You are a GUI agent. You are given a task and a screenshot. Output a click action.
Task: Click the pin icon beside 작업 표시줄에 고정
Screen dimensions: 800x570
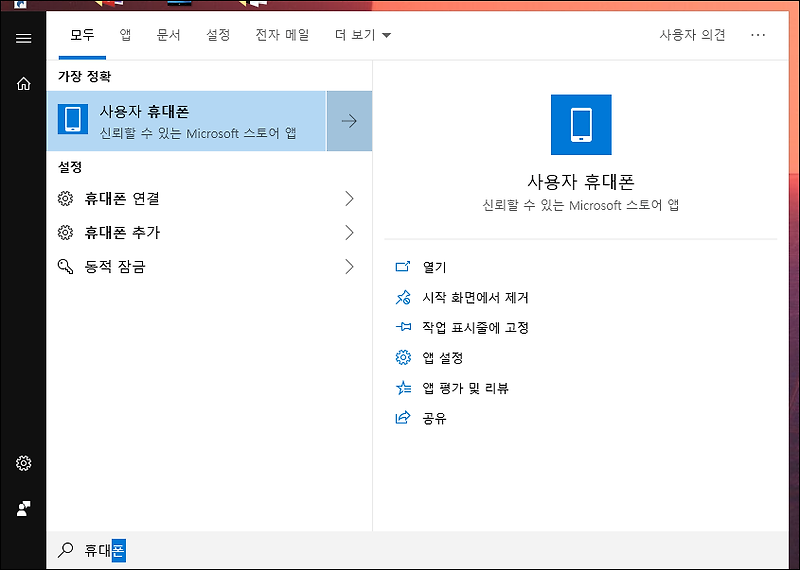[403, 328]
